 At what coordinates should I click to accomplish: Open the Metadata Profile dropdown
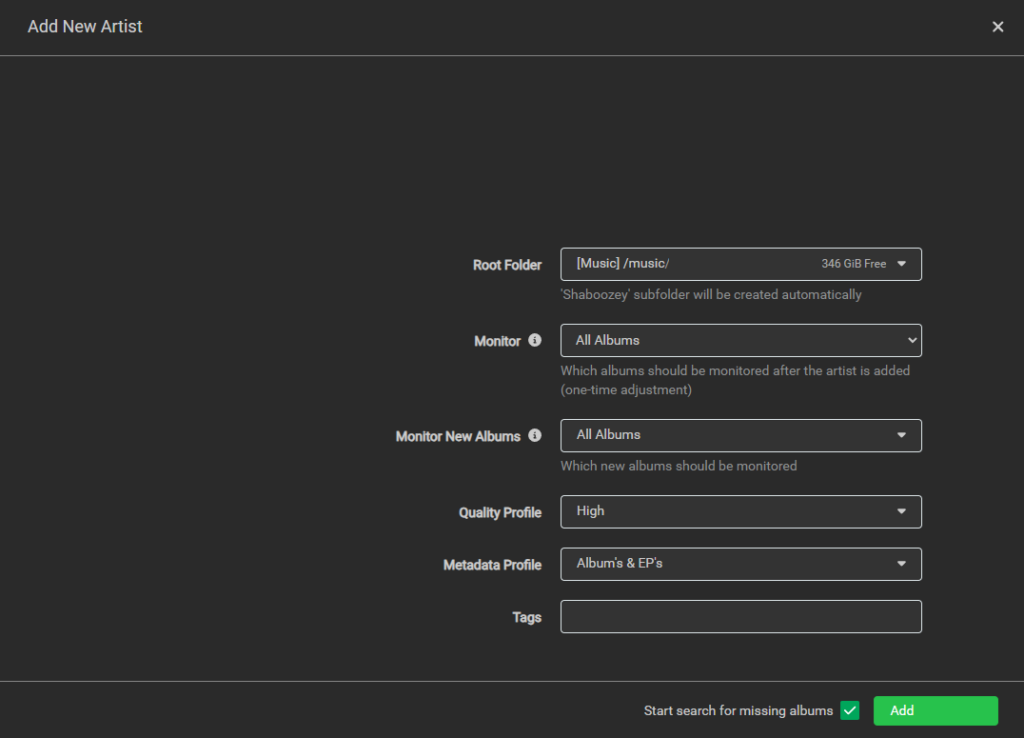pyautogui.click(x=740, y=563)
